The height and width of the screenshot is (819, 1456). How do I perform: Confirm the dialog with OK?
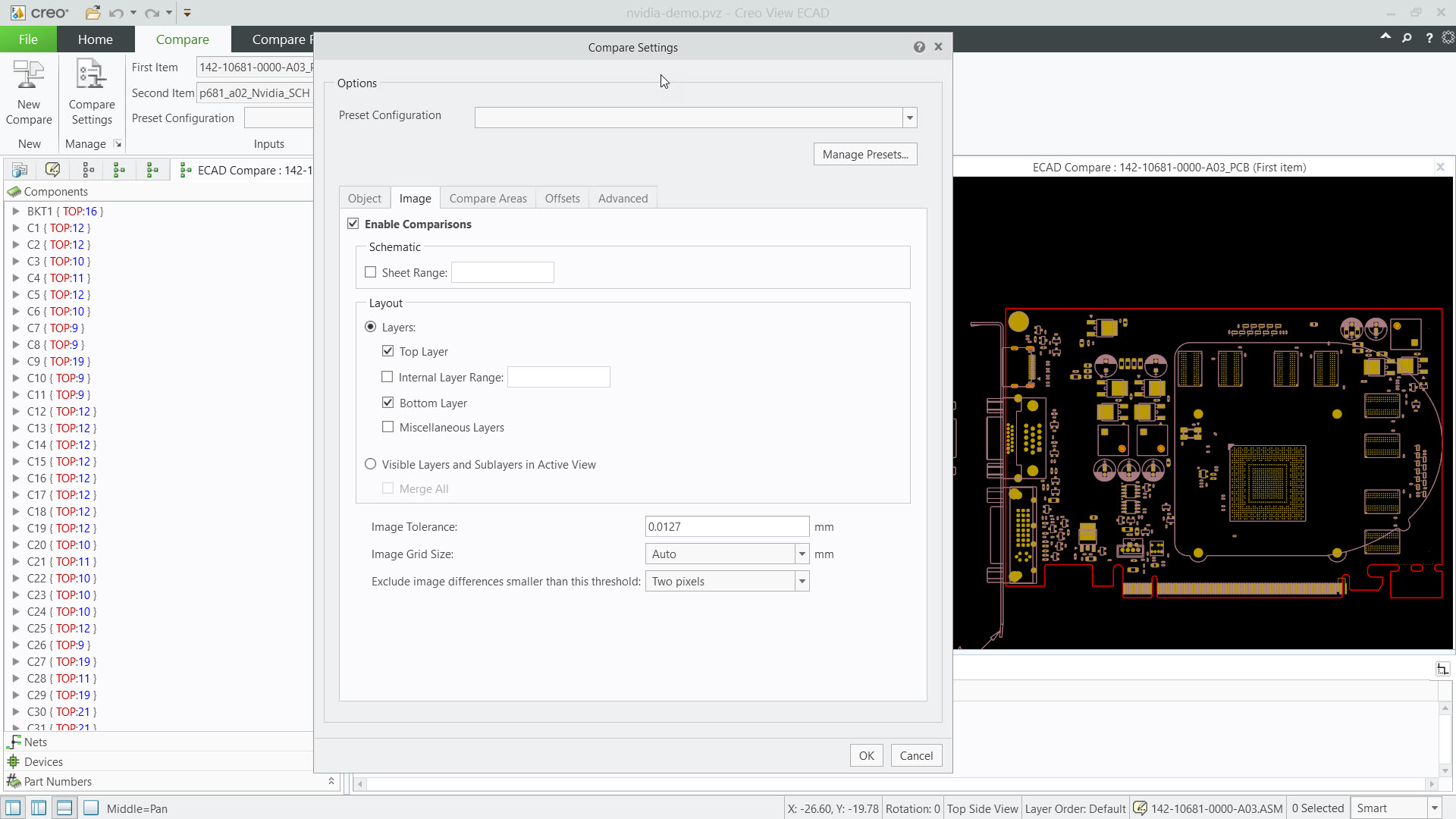click(x=867, y=755)
